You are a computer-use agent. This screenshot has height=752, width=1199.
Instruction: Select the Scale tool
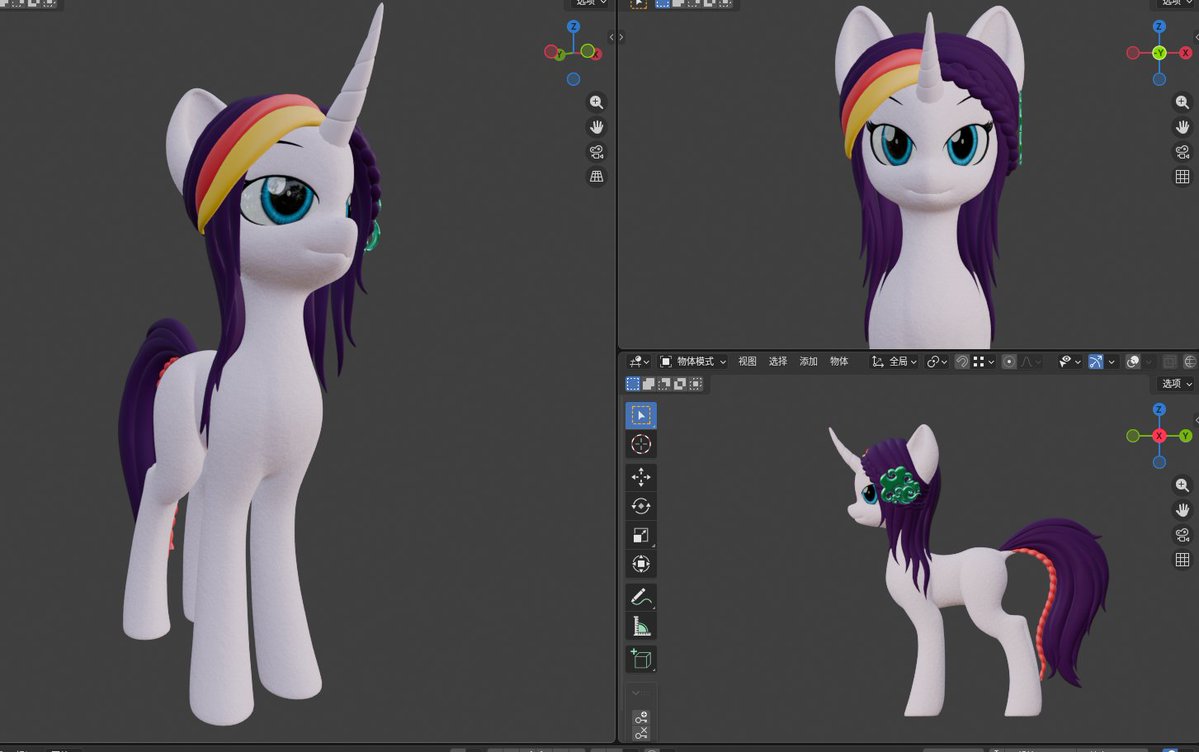[x=641, y=535]
